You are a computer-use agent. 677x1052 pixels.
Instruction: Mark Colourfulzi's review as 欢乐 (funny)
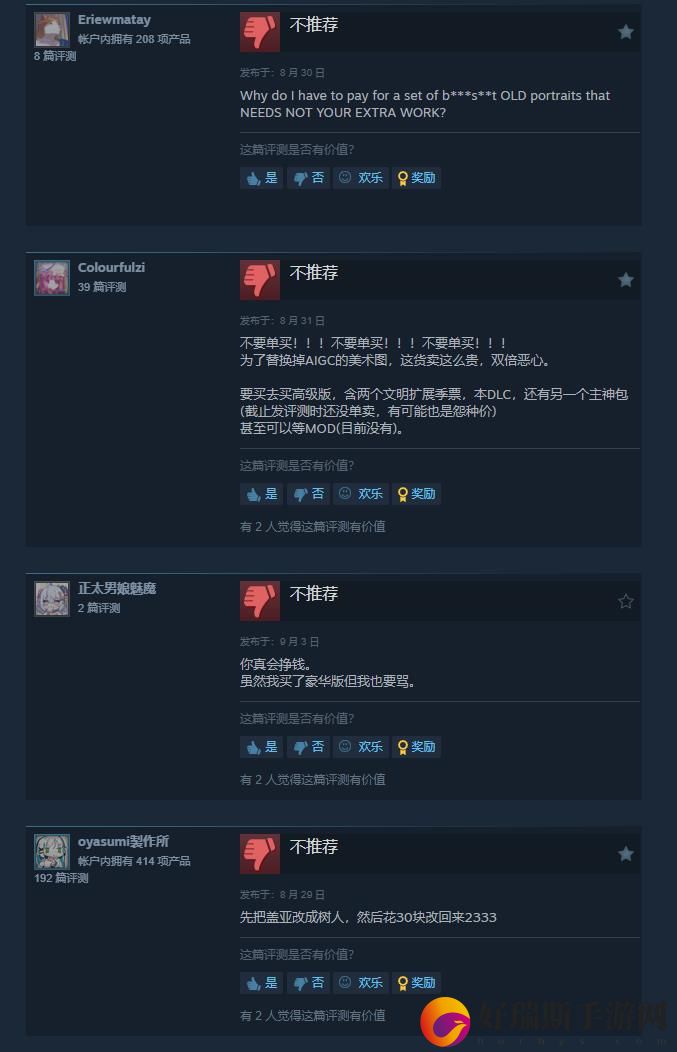click(361, 494)
